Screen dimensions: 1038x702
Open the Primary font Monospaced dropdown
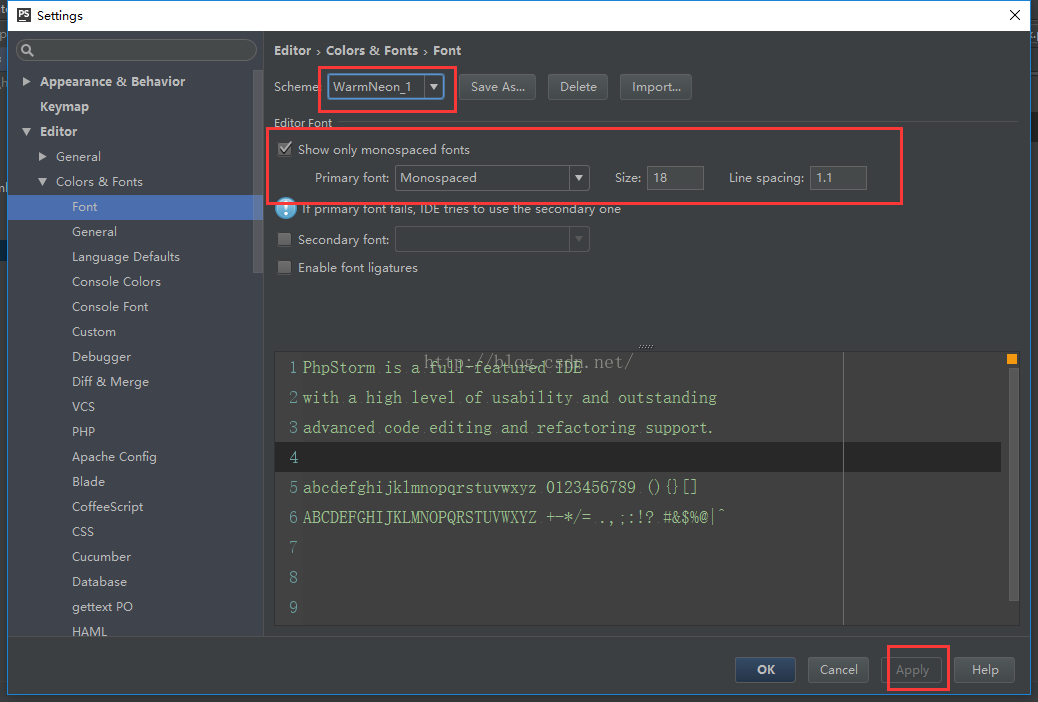point(579,177)
